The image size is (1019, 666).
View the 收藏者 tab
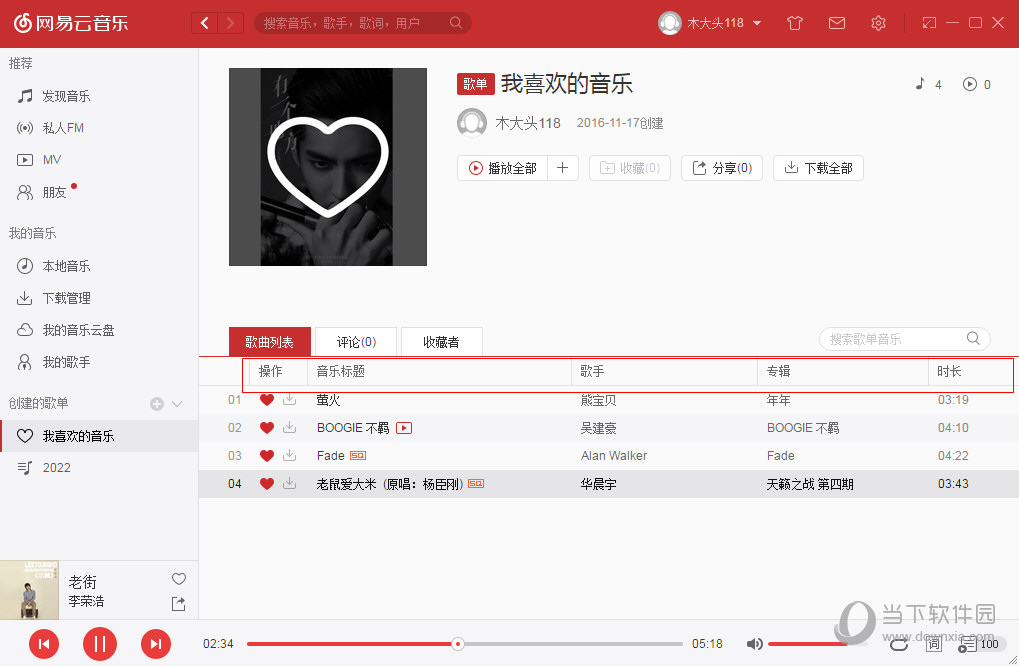click(441, 341)
